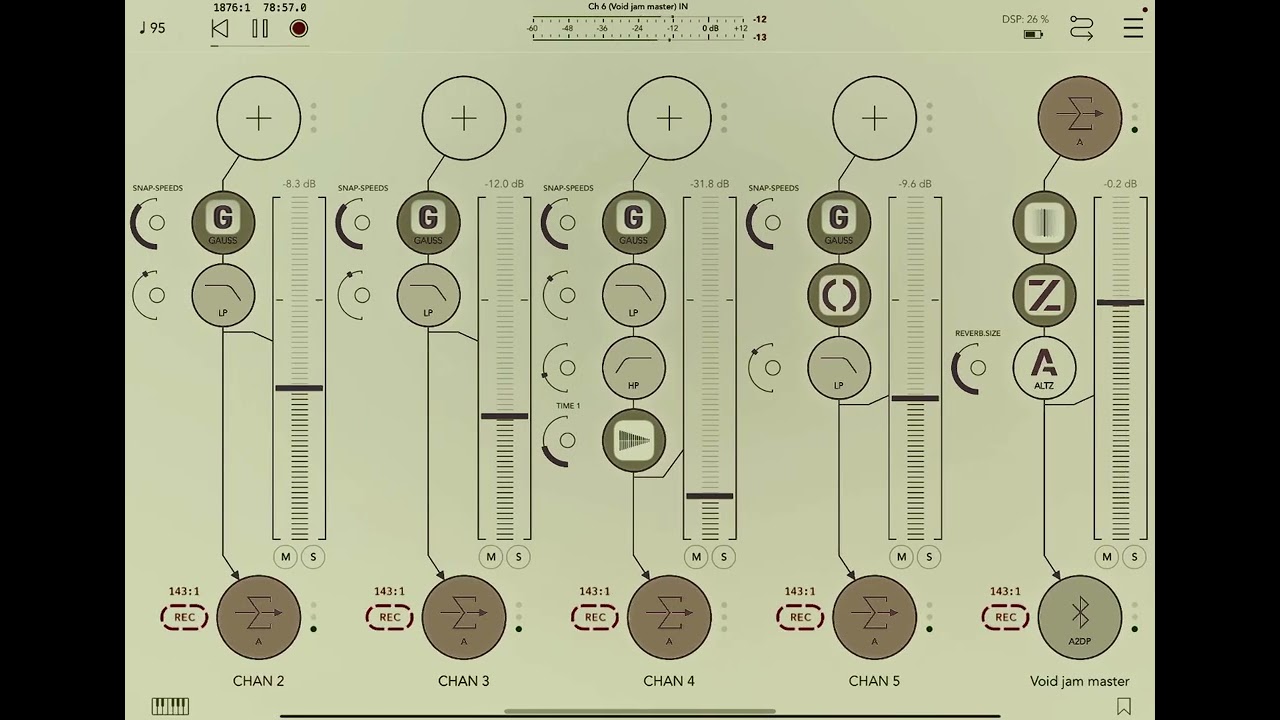Tap the rewind to start button
1280x720 pixels.
pyautogui.click(x=220, y=29)
